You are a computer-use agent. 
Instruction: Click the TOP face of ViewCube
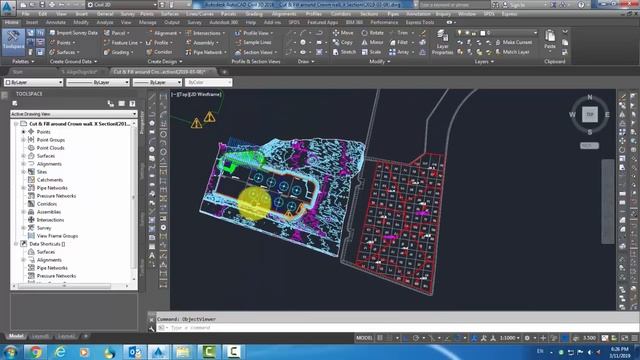tap(590, 114)
